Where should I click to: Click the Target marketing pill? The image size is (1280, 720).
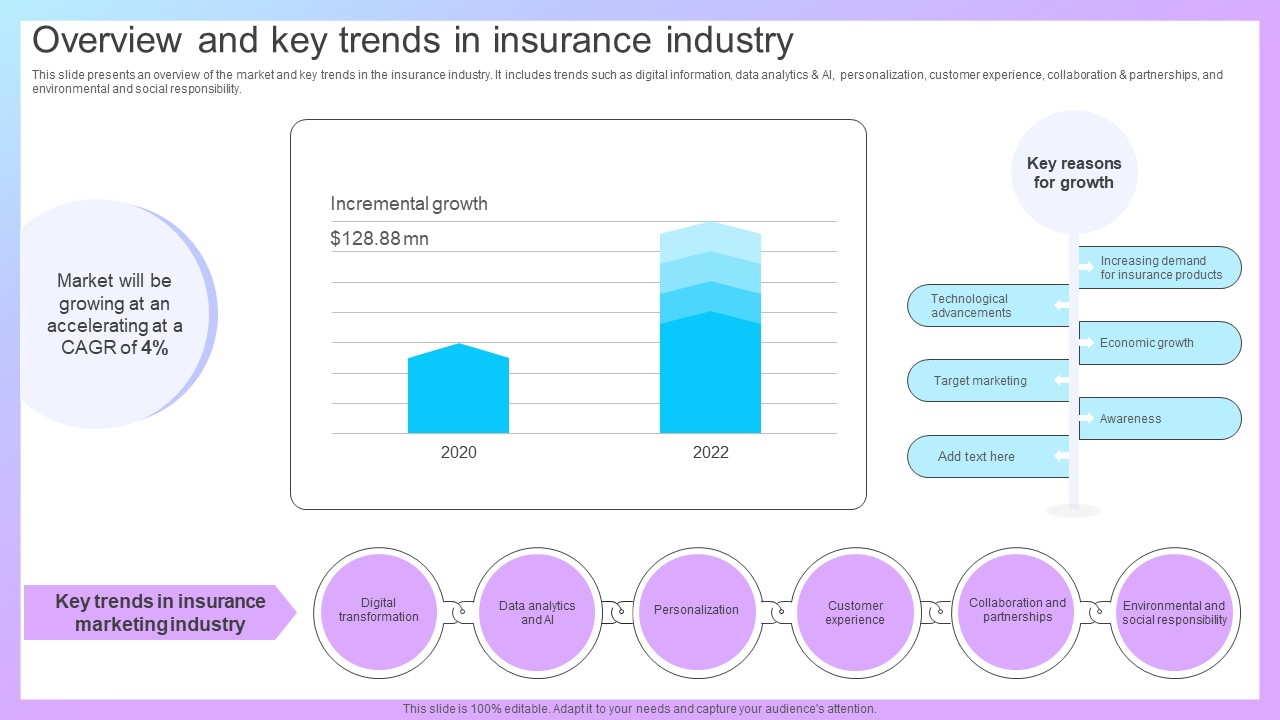[x=989, y=381]
